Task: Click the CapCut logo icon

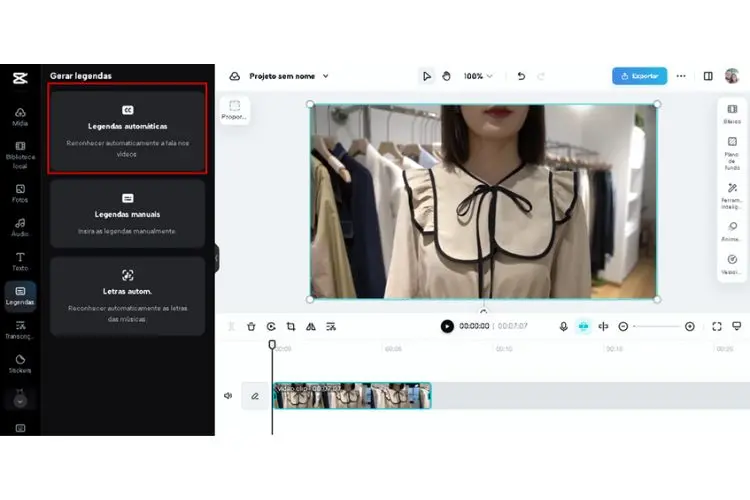Action: (x=20, y=78)
